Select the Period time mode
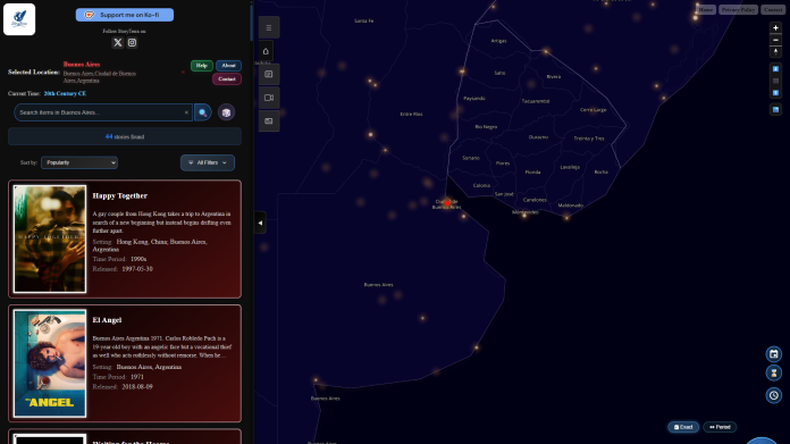This screenshot has width=790, height=444. (720, 427)
